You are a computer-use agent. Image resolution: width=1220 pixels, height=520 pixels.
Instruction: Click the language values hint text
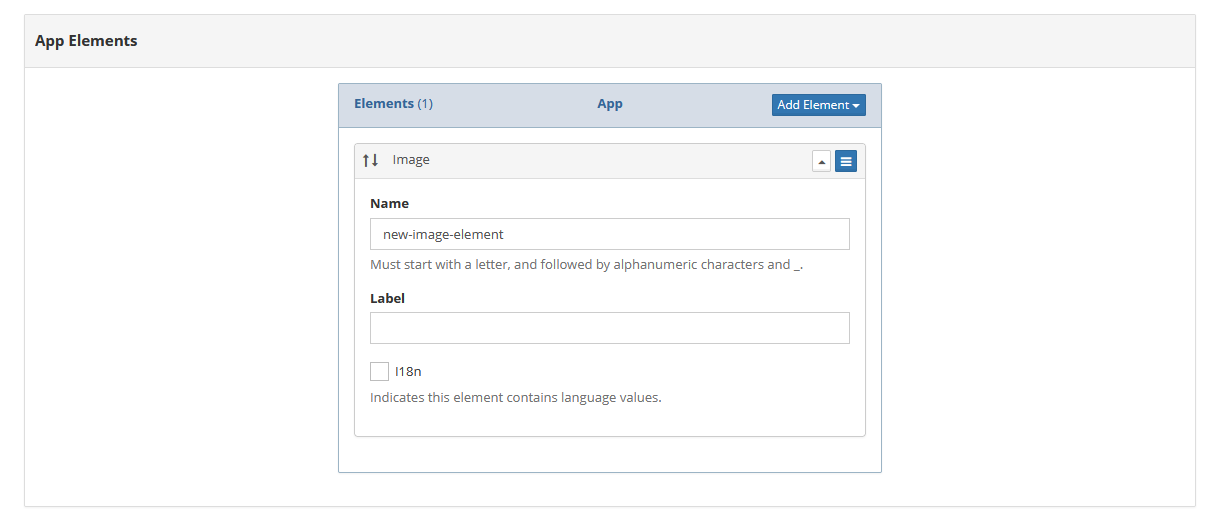[516, 397]
